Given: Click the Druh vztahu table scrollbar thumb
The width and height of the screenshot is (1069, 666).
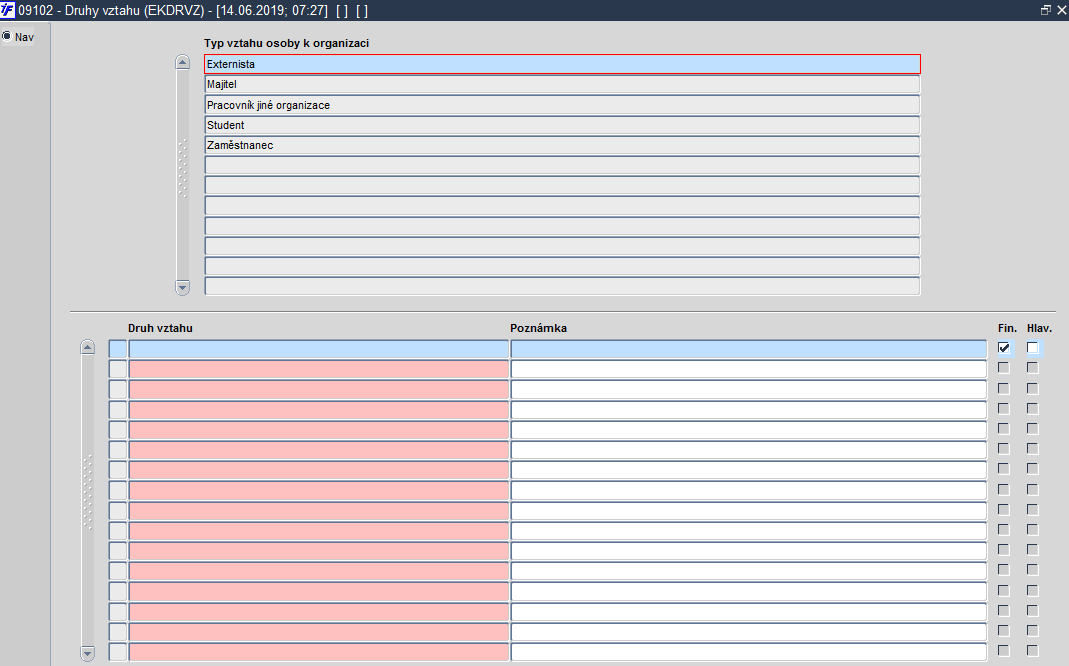Looking at the screenshot, I should tap(87, 493).
